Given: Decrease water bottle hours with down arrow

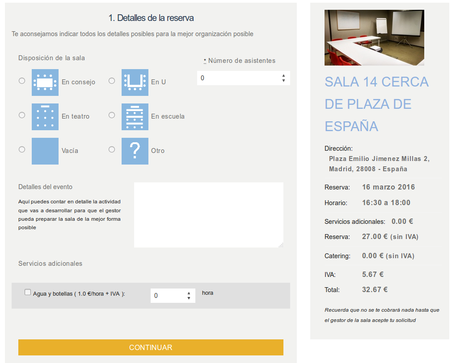Looking at the screenshot, I should pyautogui.click(x=189, y=298).
